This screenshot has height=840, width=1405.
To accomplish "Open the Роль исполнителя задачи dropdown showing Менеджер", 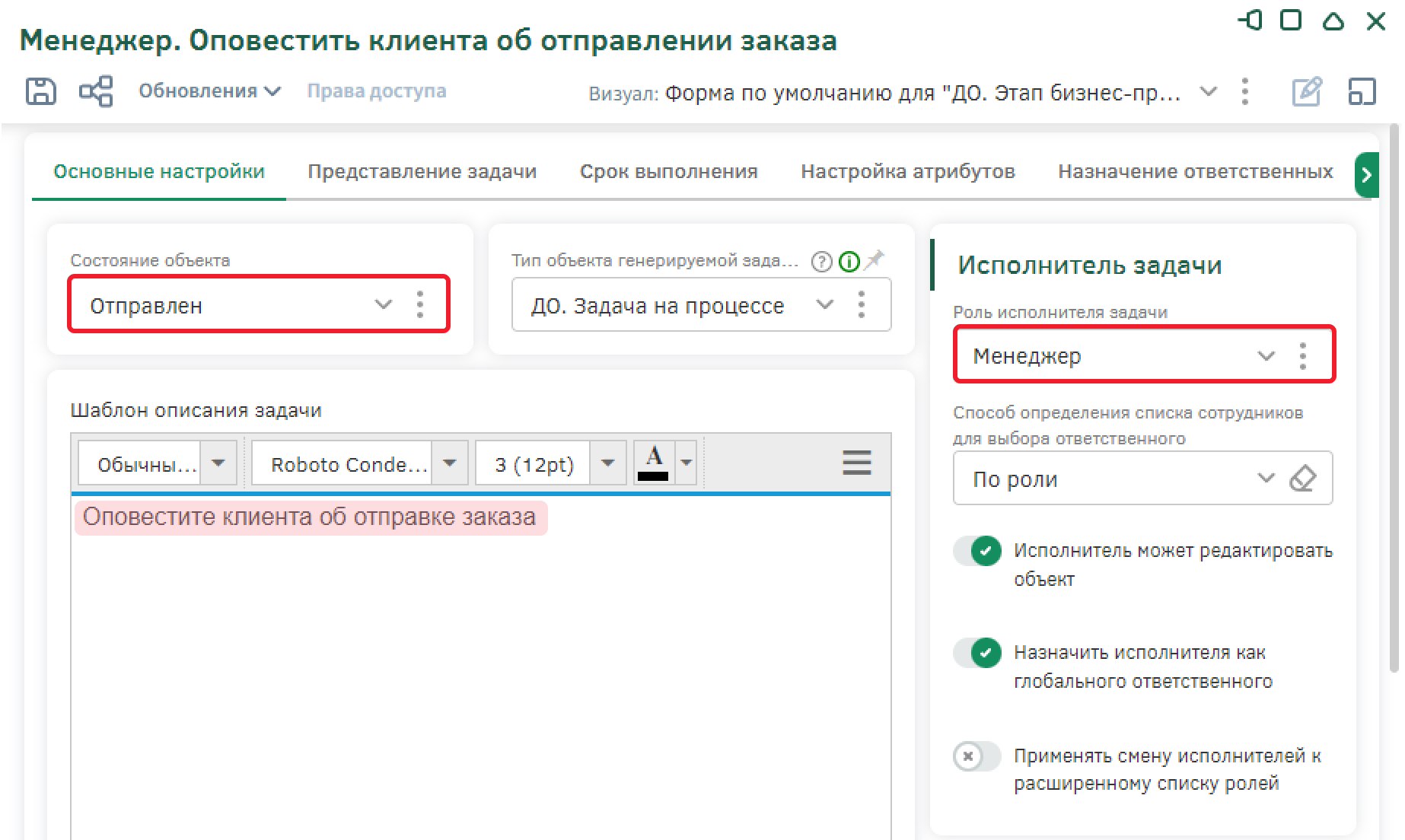I will [x=1265, y=356].
